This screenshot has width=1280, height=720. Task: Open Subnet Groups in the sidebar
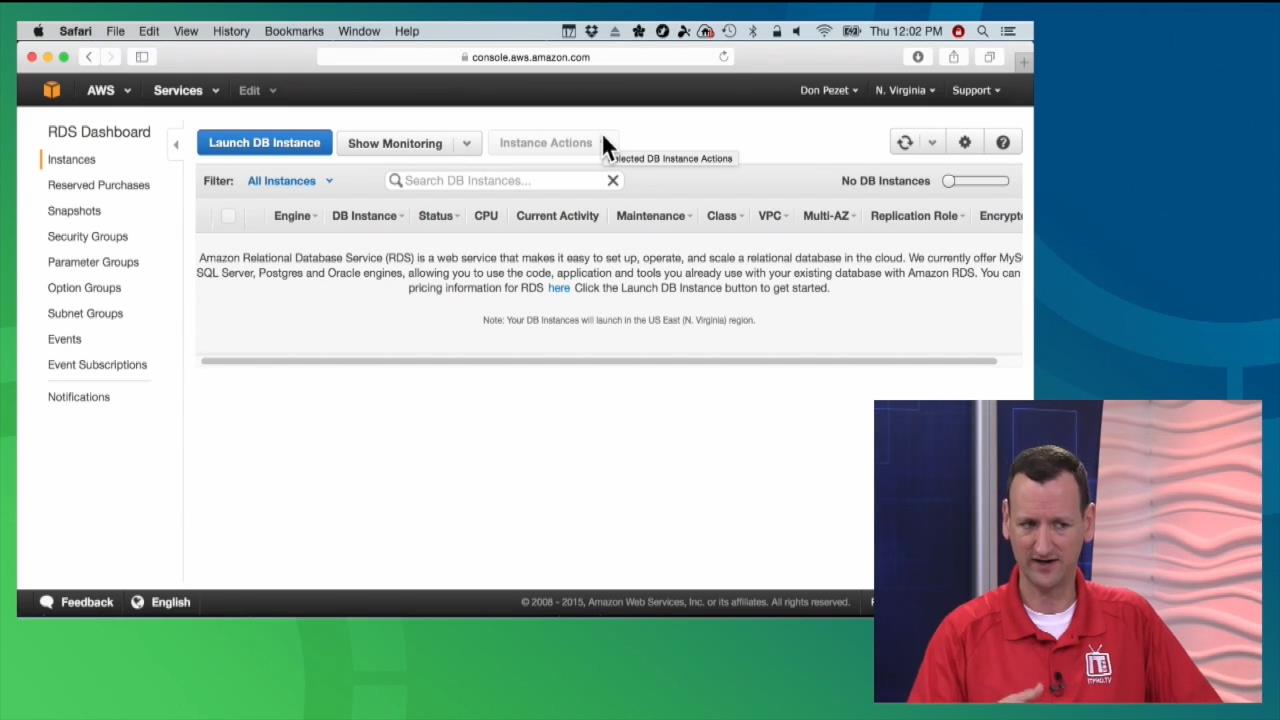(85, 314)
